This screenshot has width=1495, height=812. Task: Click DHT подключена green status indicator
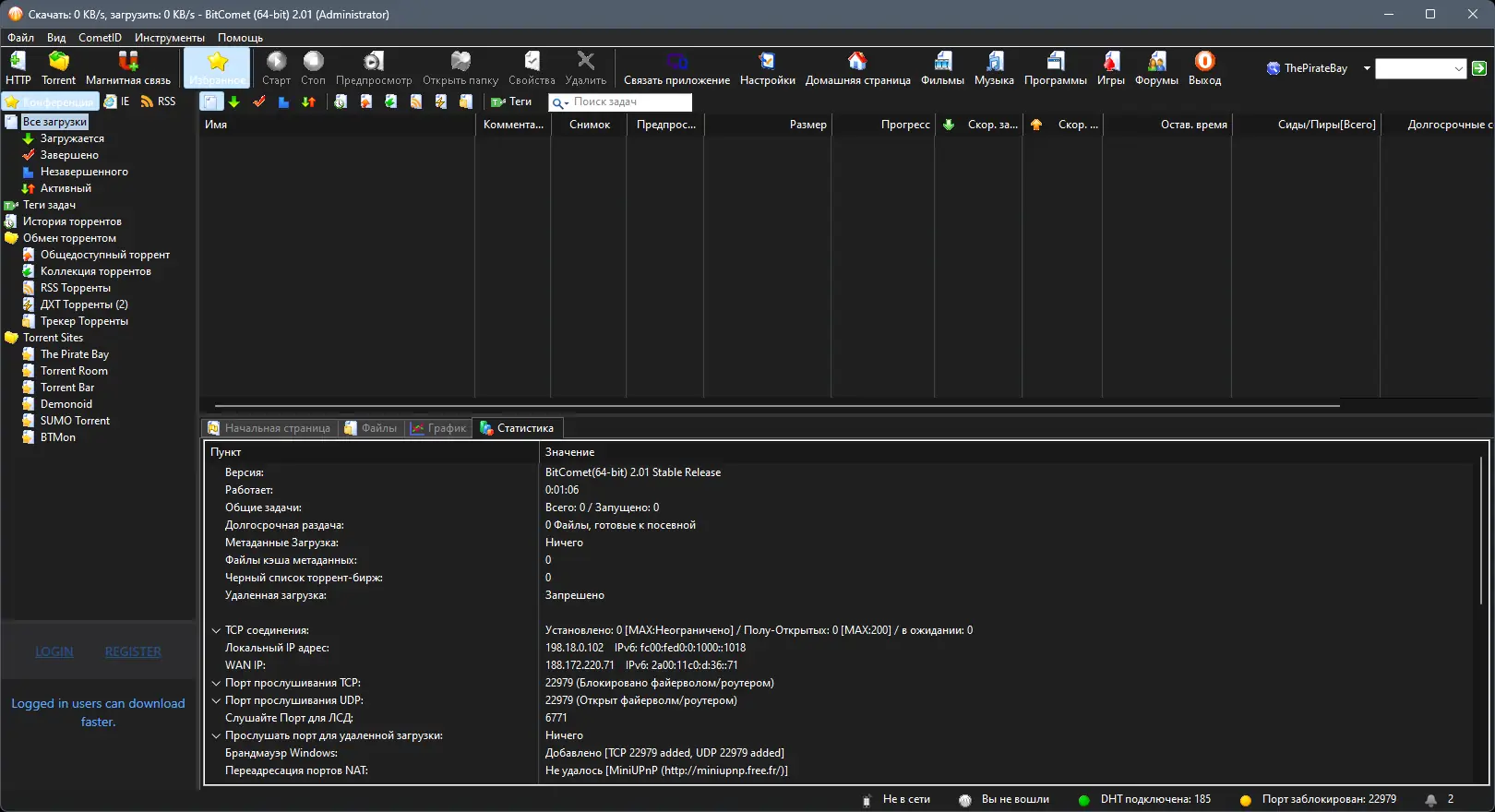click(x=1083, y=800)
